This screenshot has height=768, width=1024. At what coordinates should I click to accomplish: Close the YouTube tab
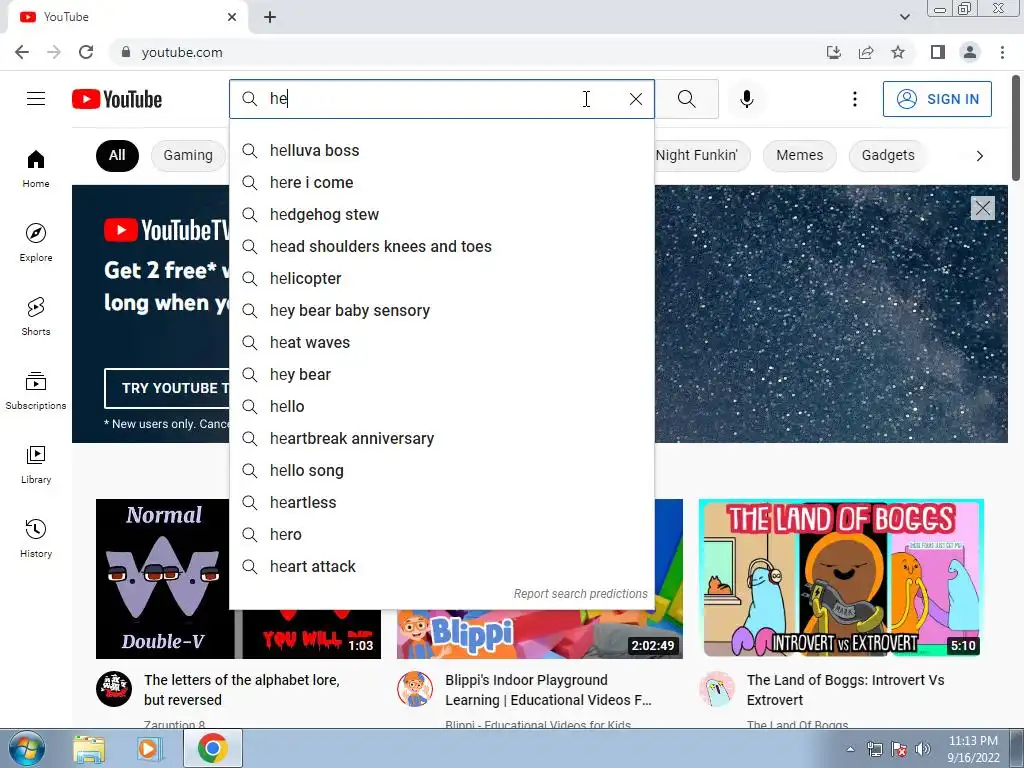(x=232, y=17)
